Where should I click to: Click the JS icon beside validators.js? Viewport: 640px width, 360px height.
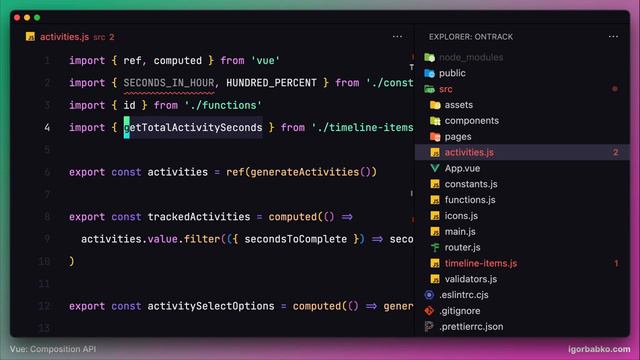[x=435, y=279]
